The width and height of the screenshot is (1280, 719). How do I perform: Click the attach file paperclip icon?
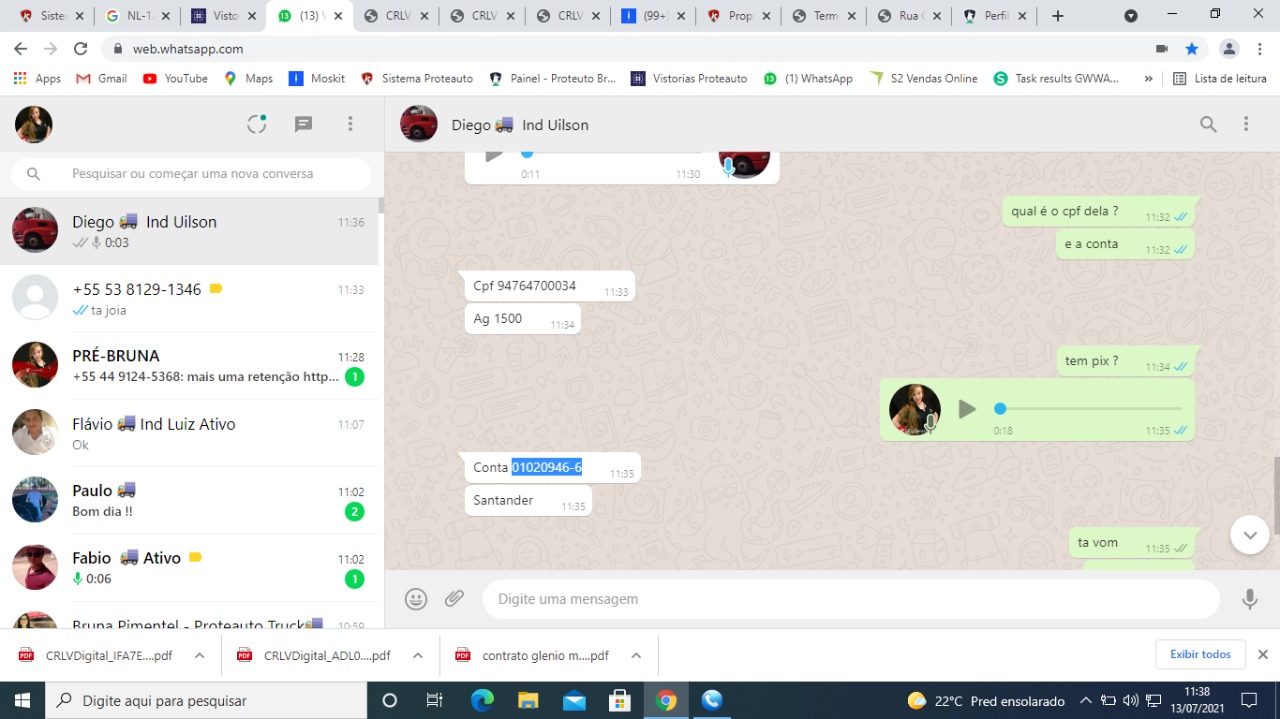(x=455, y=599)
